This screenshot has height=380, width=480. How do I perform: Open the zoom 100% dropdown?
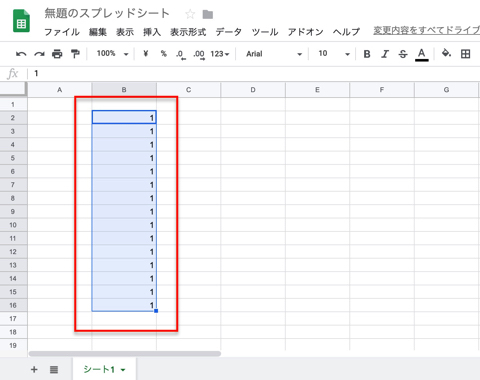112,53
